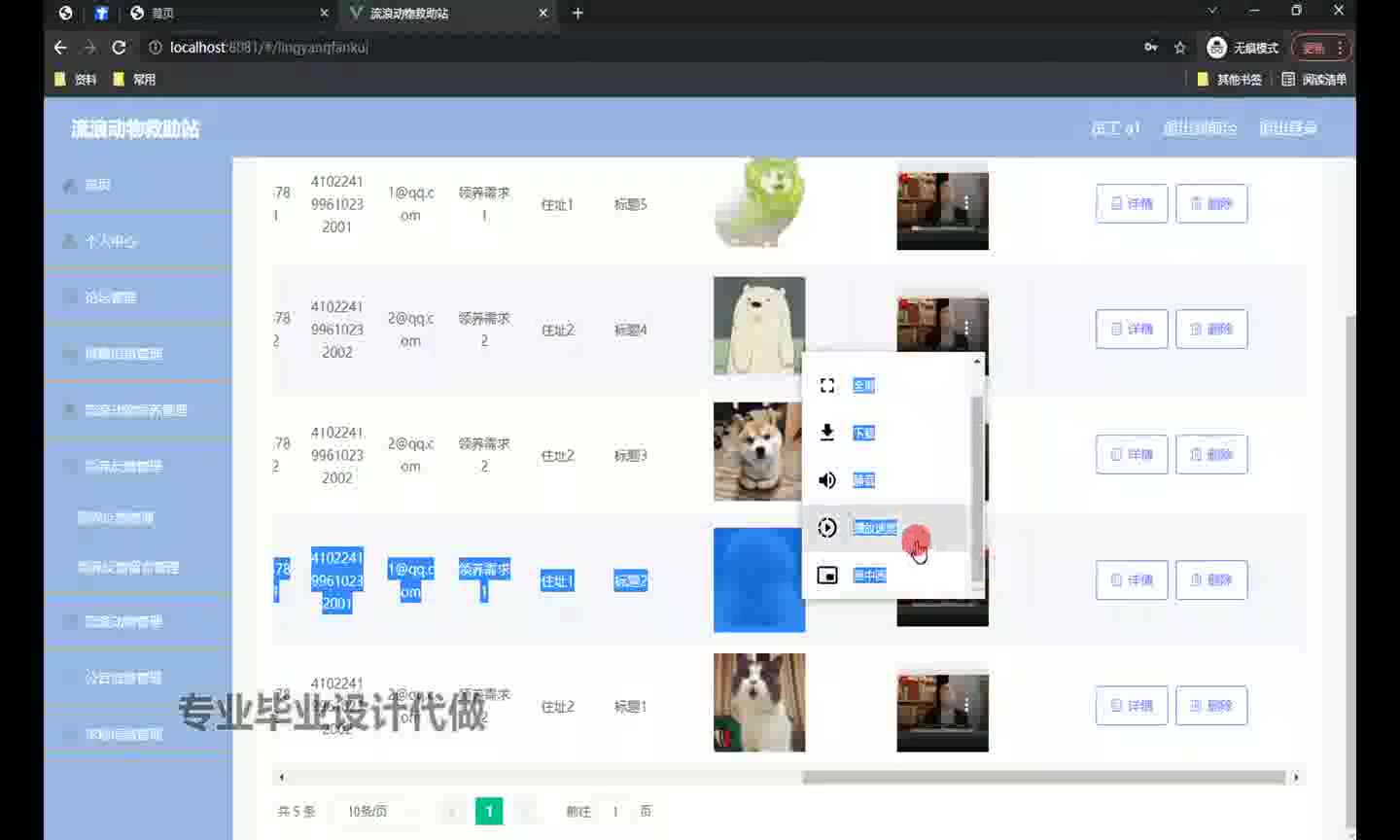
Task: Open the 10条/页 page size dropdown
Action: pos(374,811)
